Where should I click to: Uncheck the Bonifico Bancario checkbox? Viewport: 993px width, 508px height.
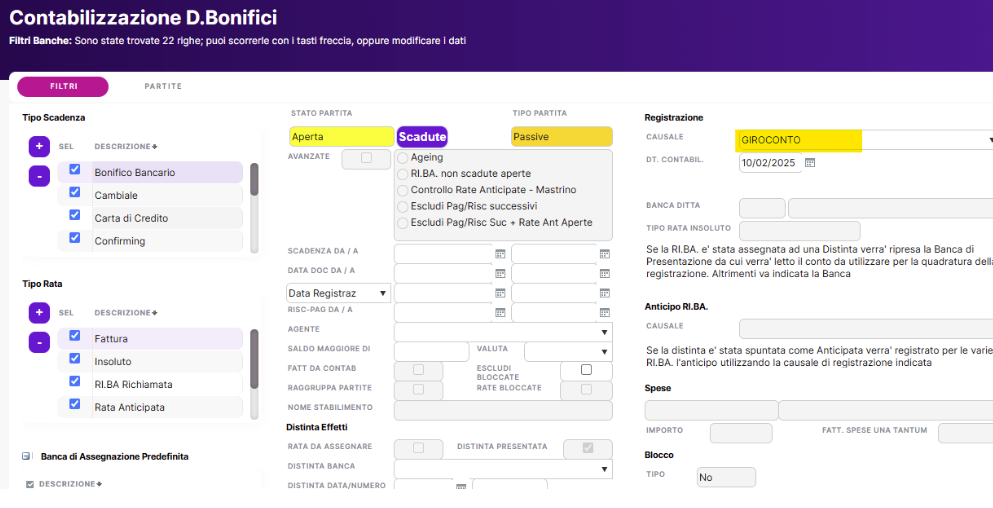tap(75, 169)
